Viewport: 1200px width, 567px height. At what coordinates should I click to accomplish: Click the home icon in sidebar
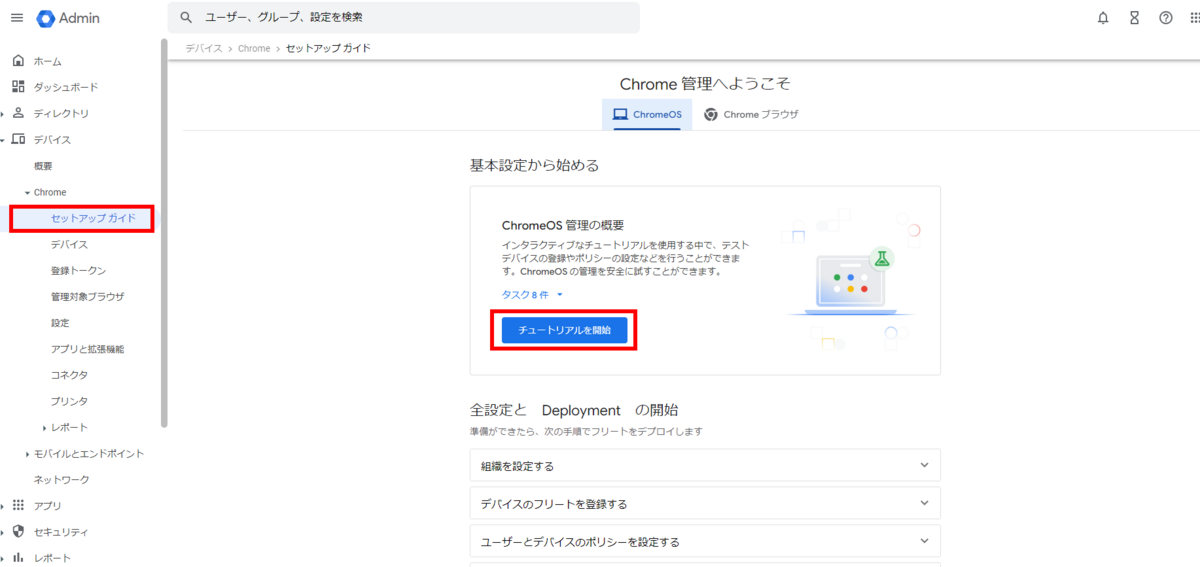point(18,61)
